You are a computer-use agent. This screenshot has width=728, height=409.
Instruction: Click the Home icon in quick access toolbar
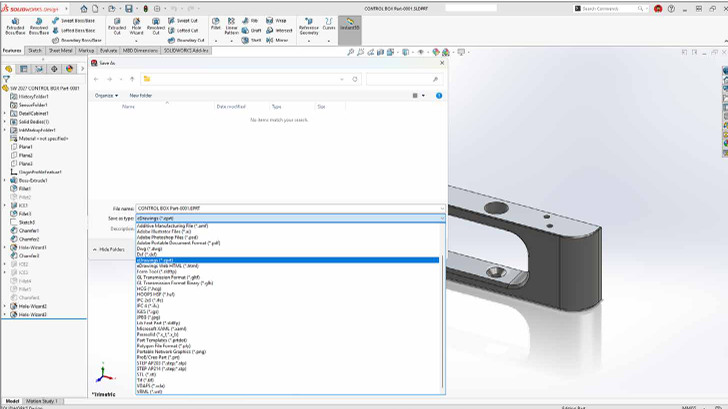coord(84,8)
